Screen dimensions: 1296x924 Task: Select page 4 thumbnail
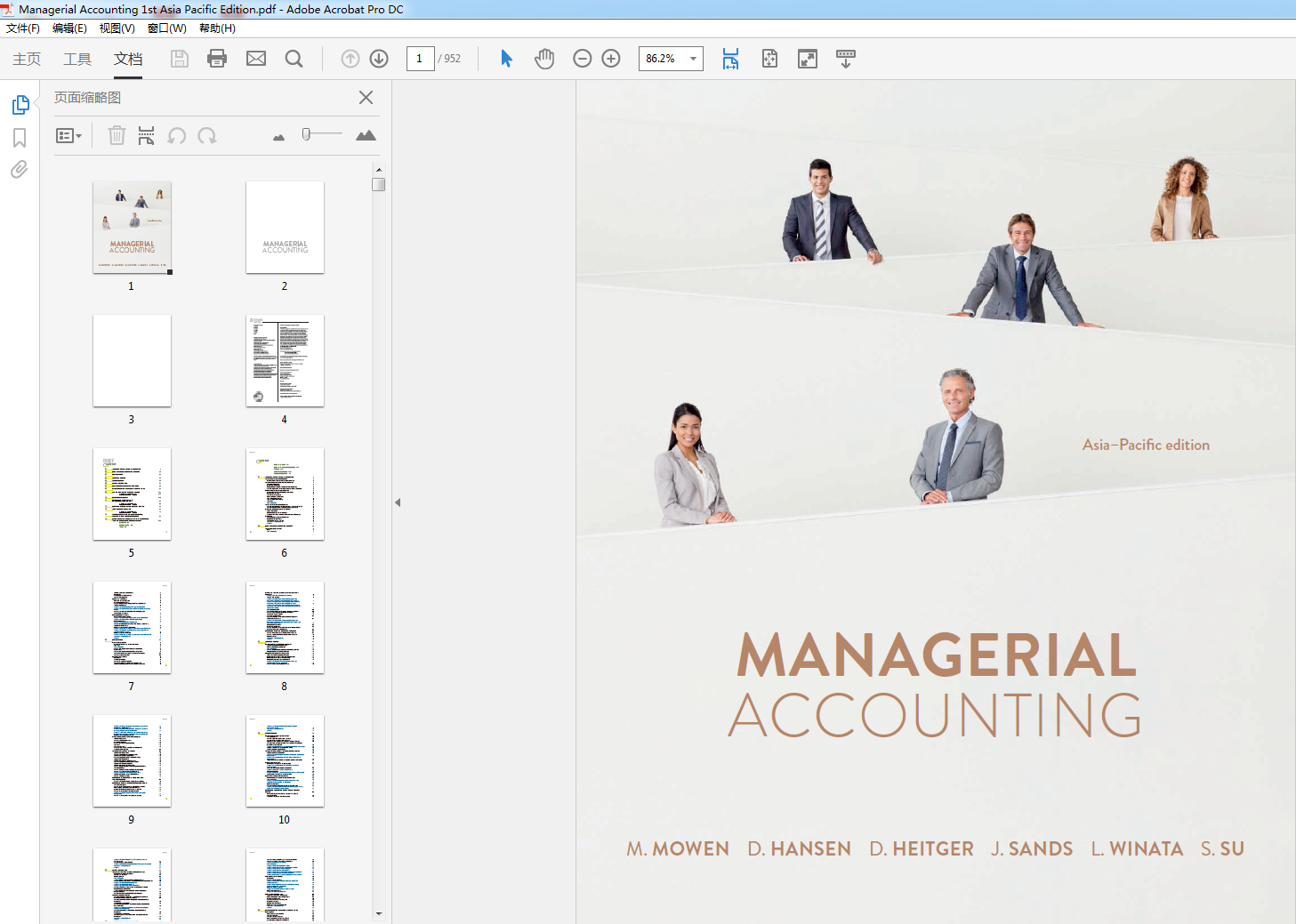285,361
